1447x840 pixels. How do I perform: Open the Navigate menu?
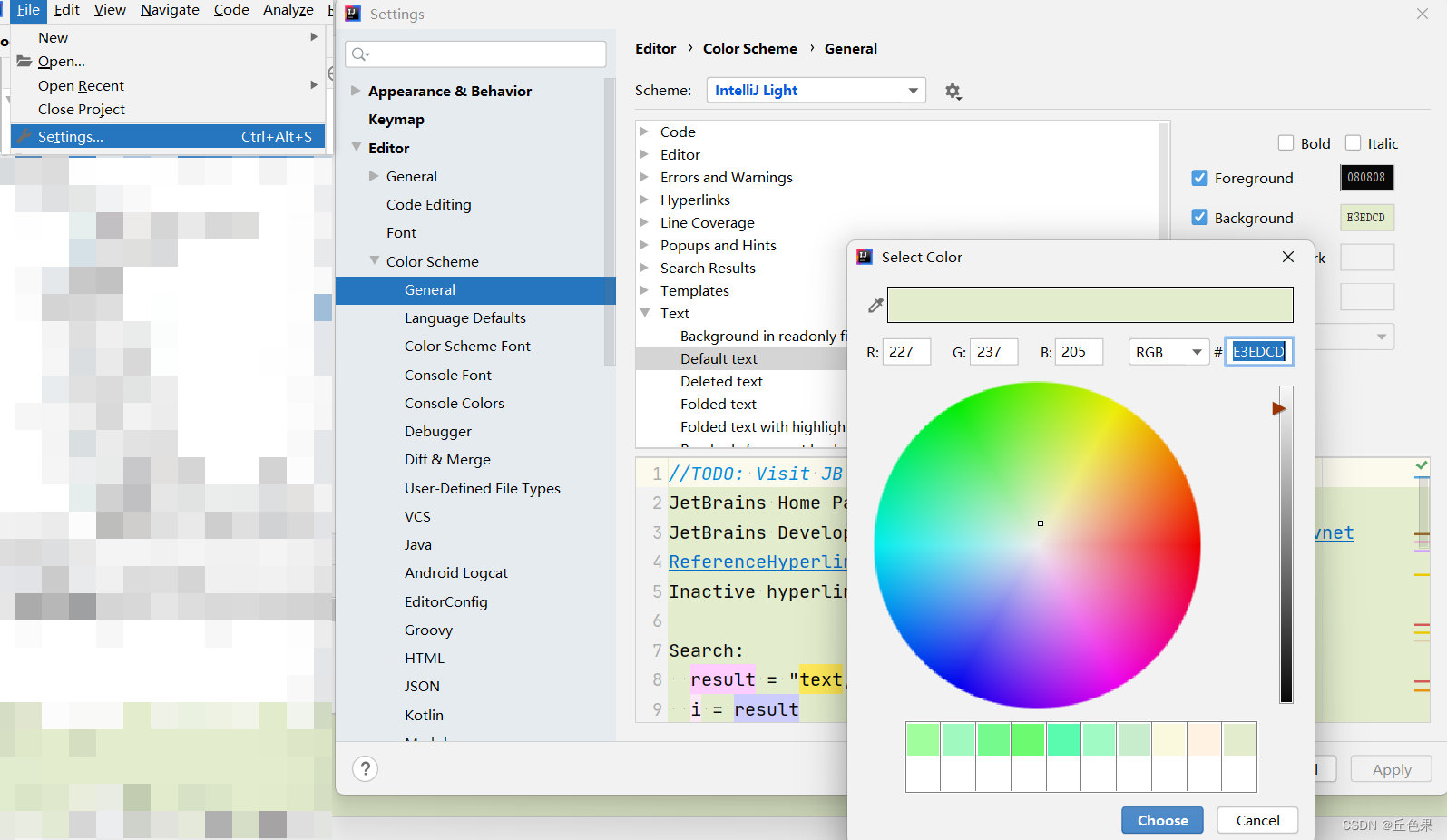click(x=170, y=10)
